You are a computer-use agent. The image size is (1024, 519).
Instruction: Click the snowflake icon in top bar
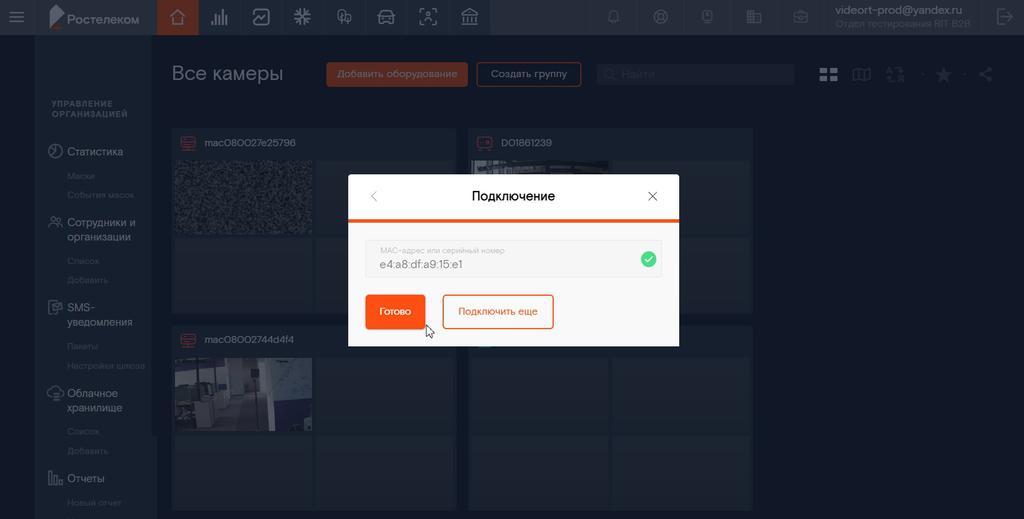(302, 18)
